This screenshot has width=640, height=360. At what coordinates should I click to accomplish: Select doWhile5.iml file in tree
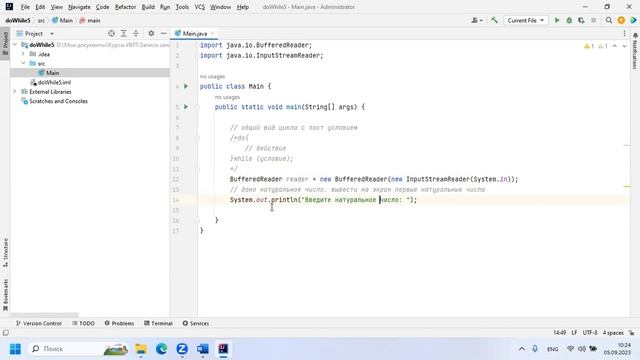pyautogui.click(x=51, y=82)
